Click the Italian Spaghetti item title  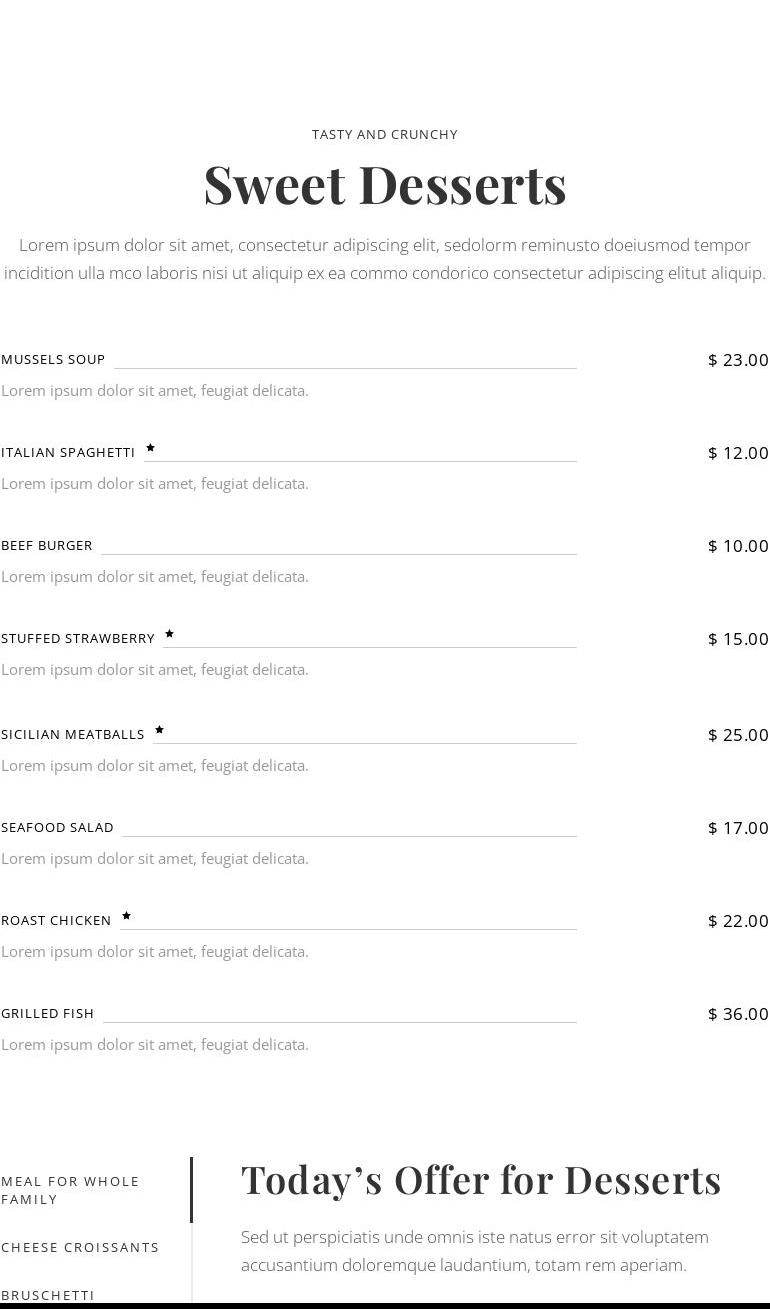(x=68, y=453)
